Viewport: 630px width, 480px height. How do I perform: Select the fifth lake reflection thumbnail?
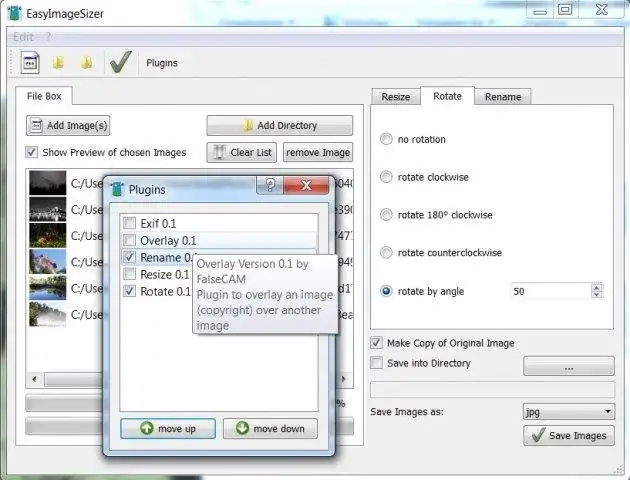pos(47,288)
